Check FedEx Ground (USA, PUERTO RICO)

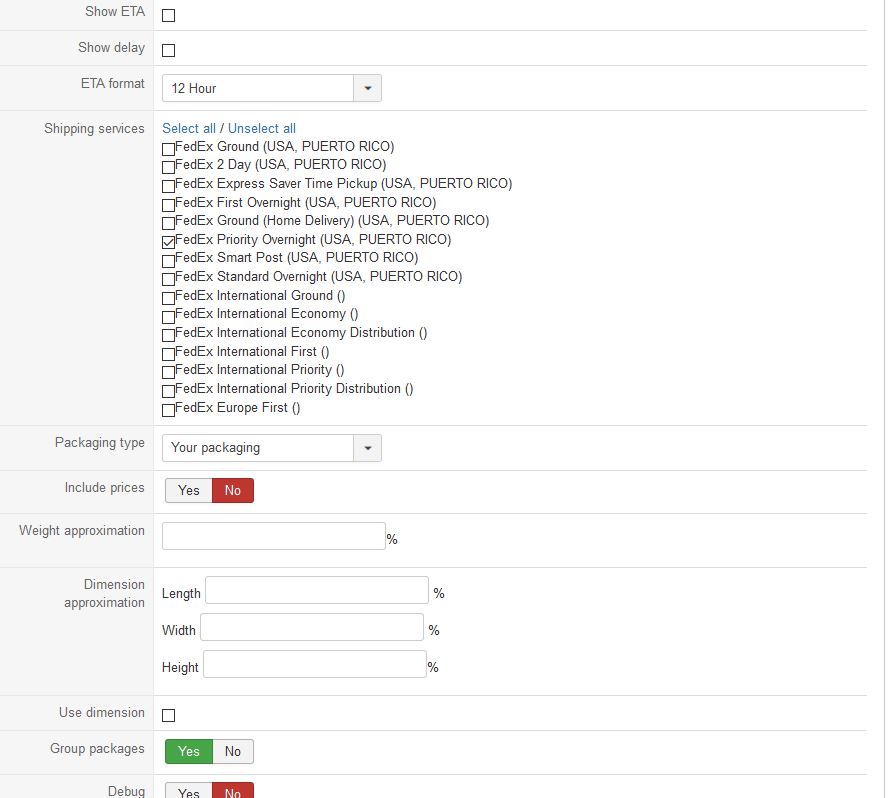point(168,149)
